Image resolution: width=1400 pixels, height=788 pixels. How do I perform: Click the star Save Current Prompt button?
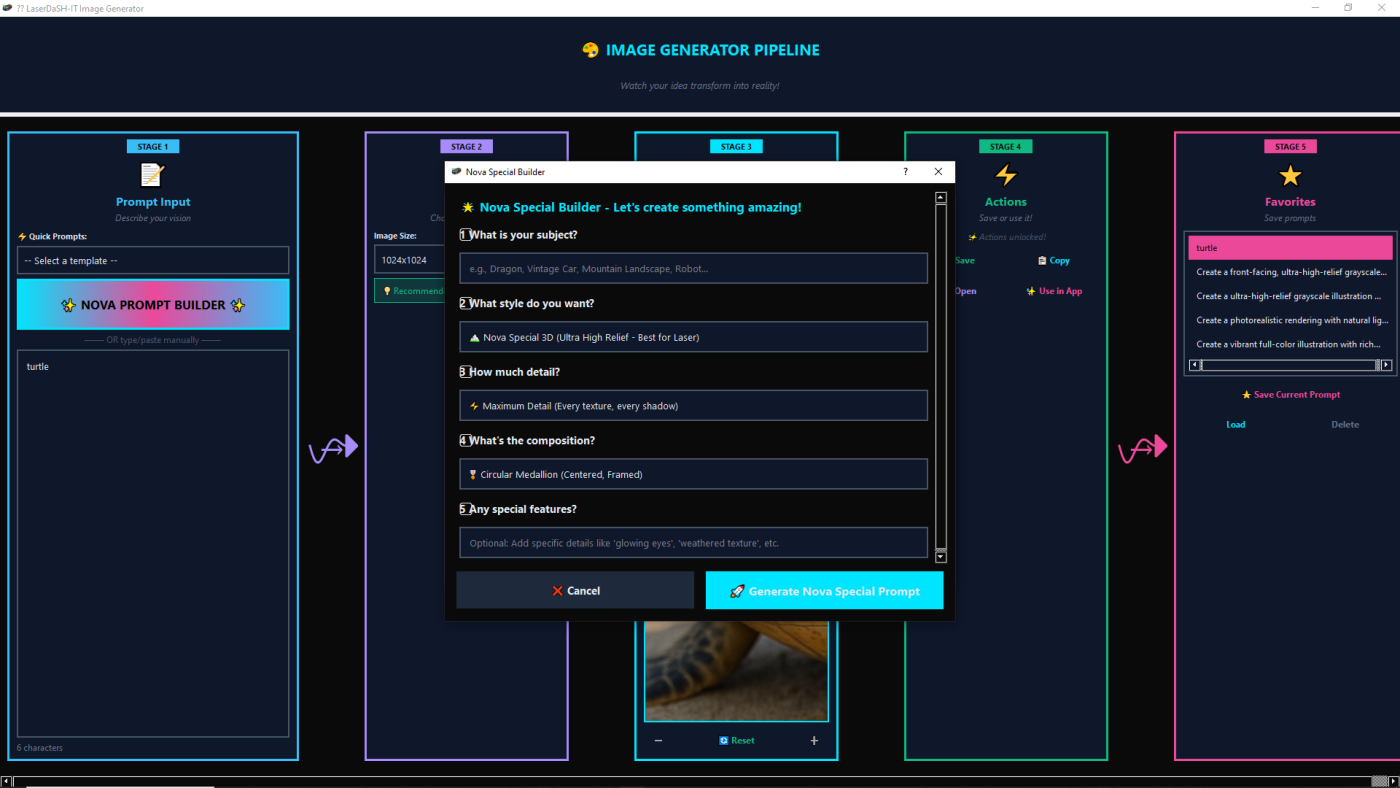click(1290, 395)
